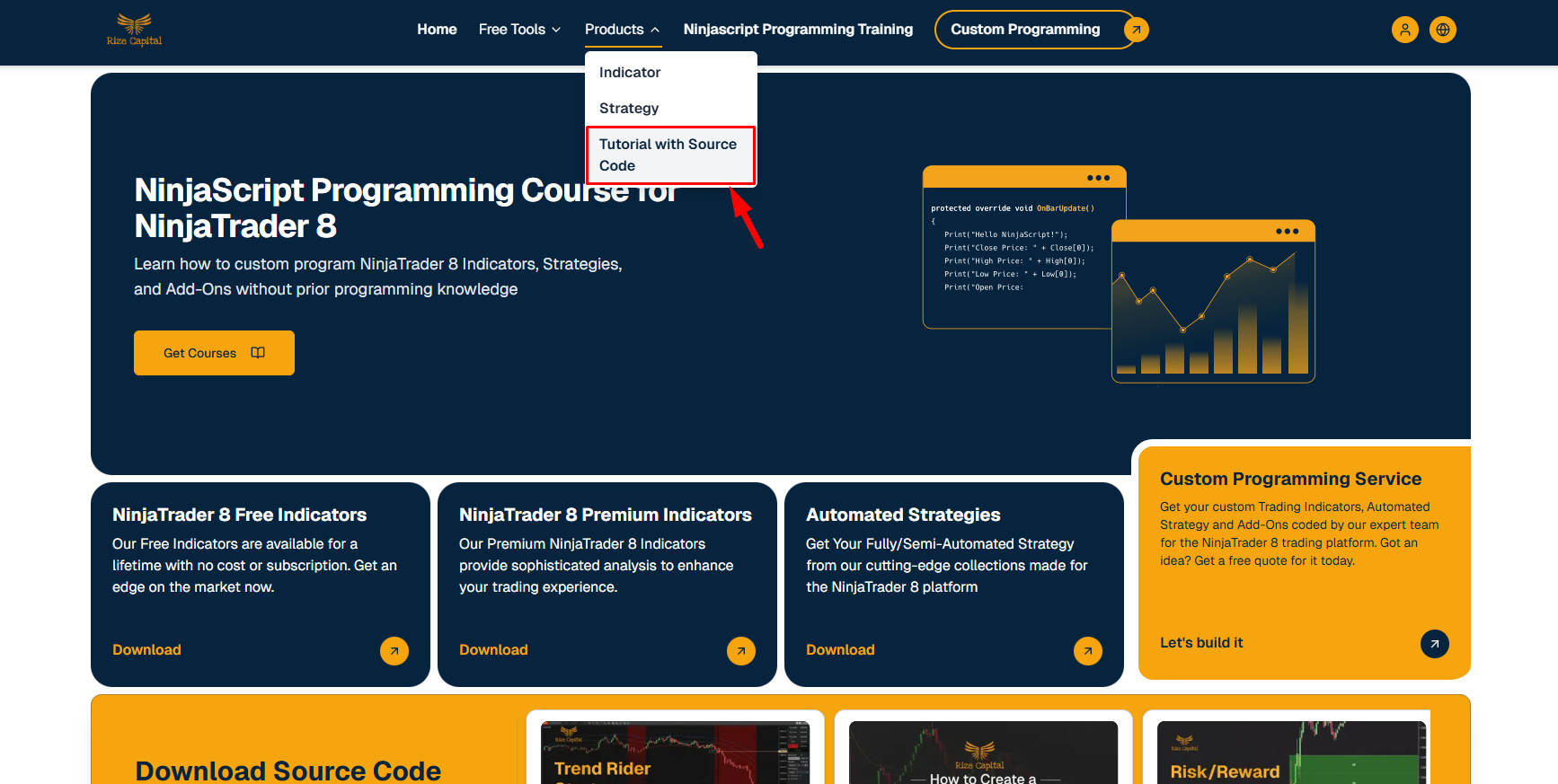
Task: Click the Automated Strategies heading
Action: click(x=903, y=515)
